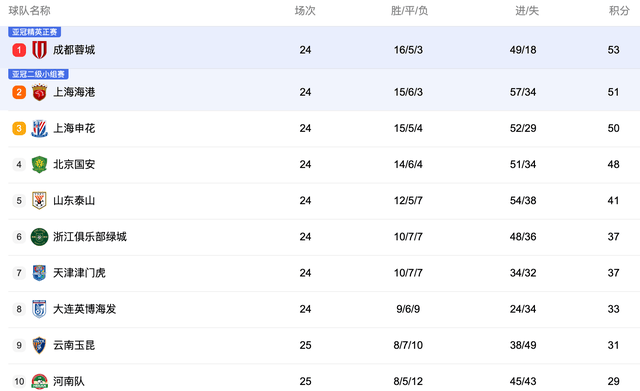
Task: Open the 河南队 team name link
Action: pyautogui.click(x=69, y=381)
